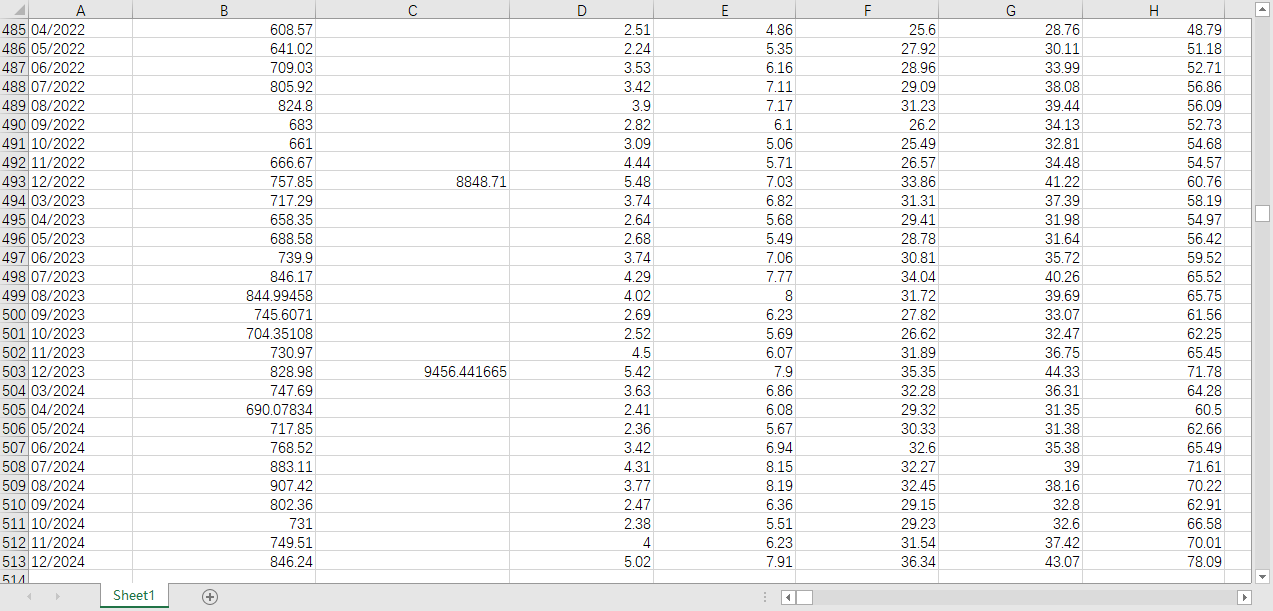Click the horizontal scrollbar thumb
The width and height of the screenshot is (1273, 611).
(x=804, y=597)
